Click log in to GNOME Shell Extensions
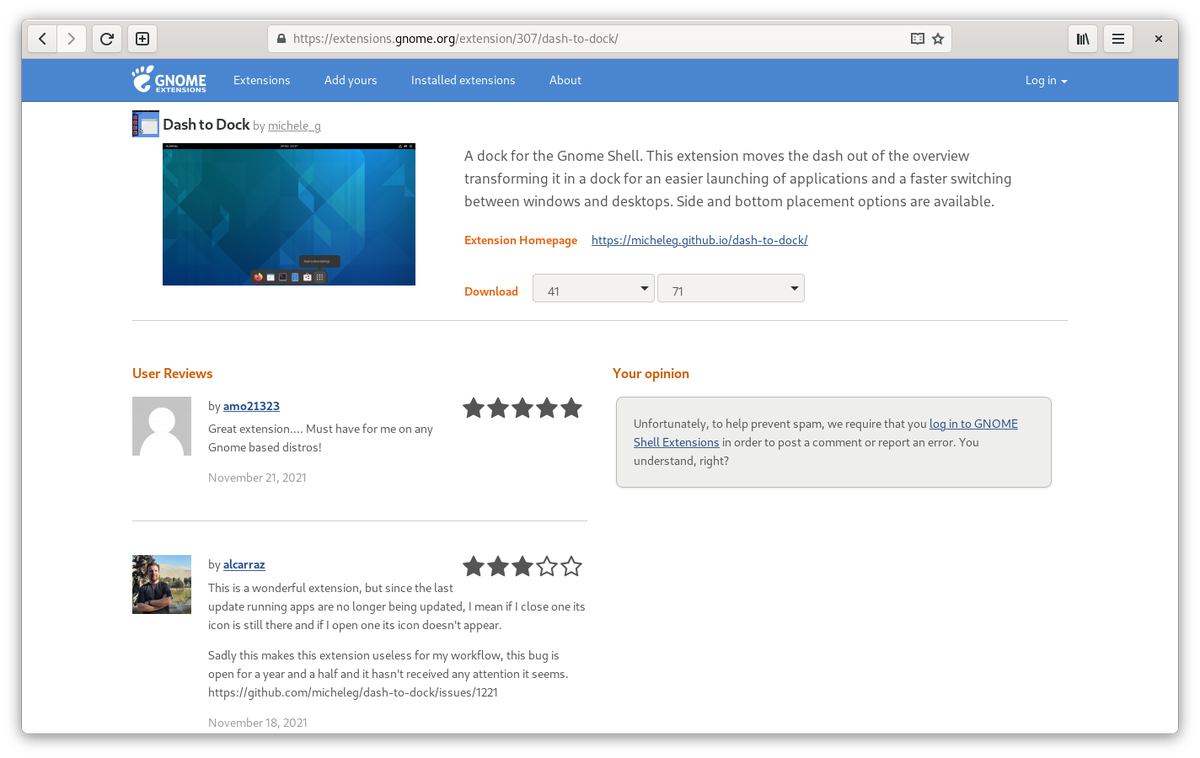 pyautogui.click(x=973, y=423)
